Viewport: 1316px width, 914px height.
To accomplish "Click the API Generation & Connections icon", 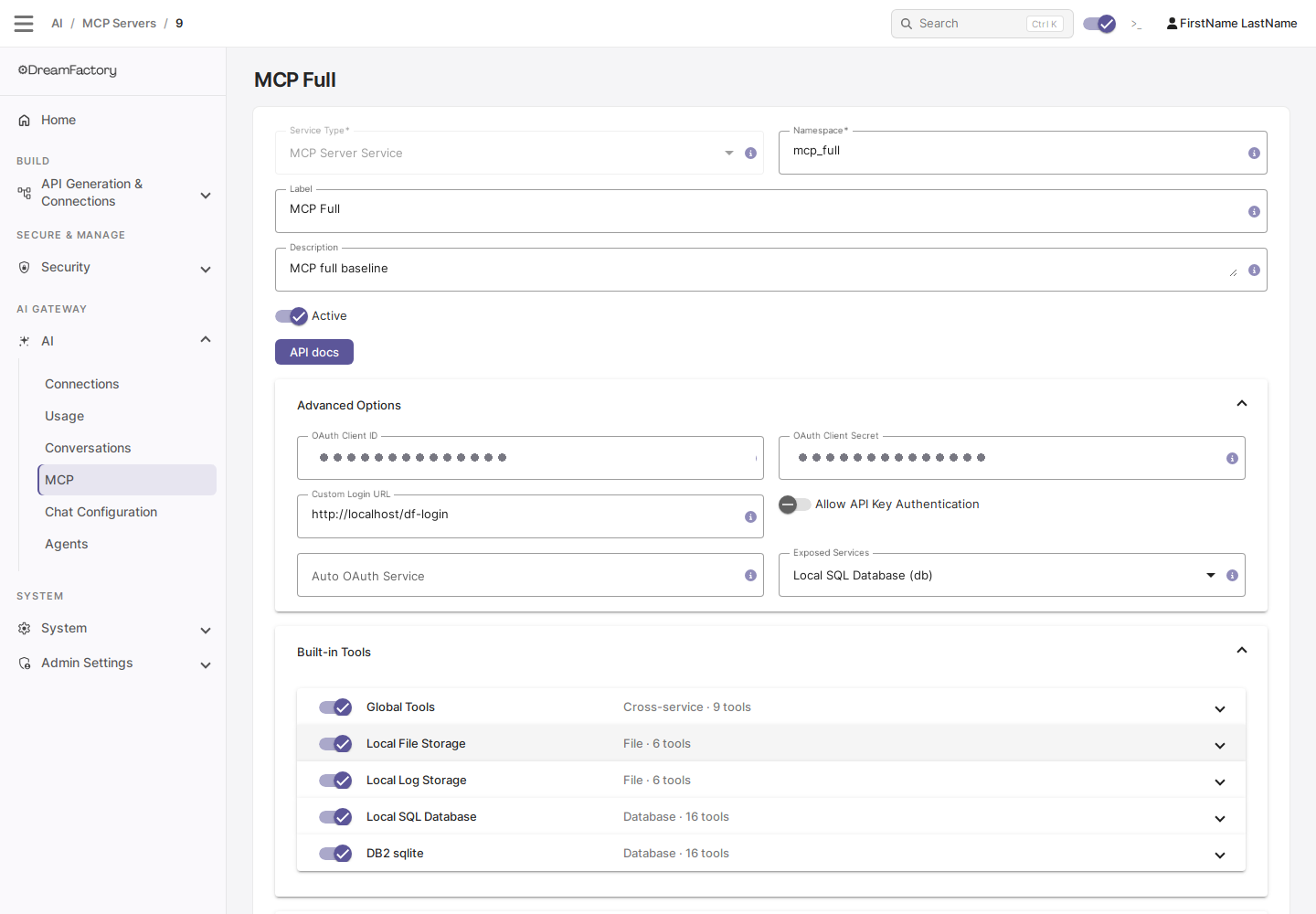I will [25, 193].
